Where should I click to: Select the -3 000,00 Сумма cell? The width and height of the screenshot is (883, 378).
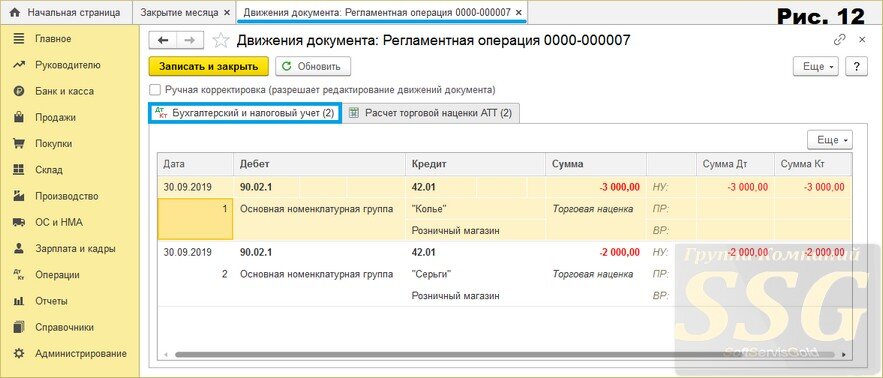pyautogui.click(x=596, y=187)
